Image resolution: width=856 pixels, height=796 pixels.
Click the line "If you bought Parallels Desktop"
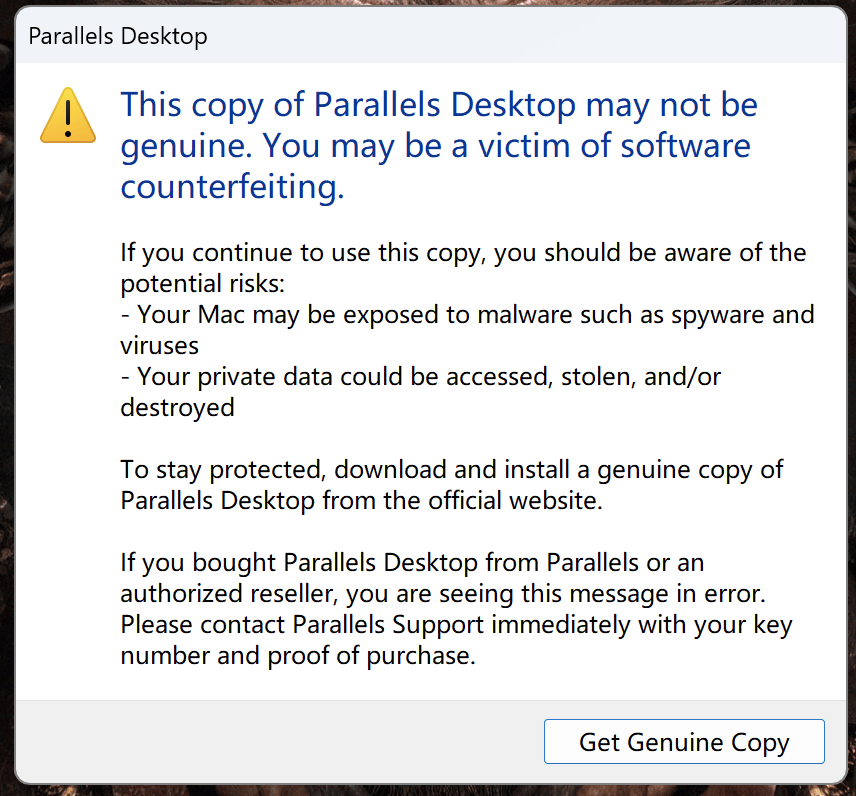(x=413, y=562)
